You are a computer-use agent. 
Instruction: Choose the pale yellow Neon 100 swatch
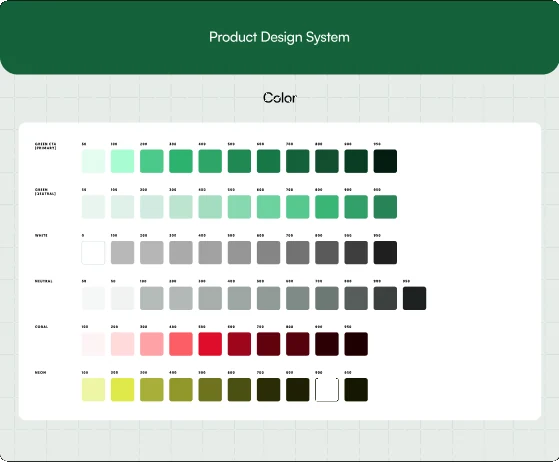point(93,390)
